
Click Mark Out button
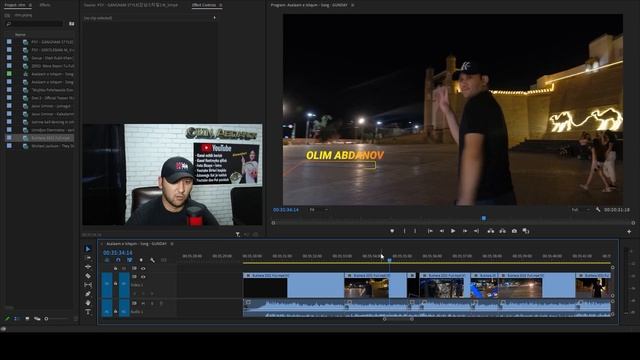click(x=415, y=231)
